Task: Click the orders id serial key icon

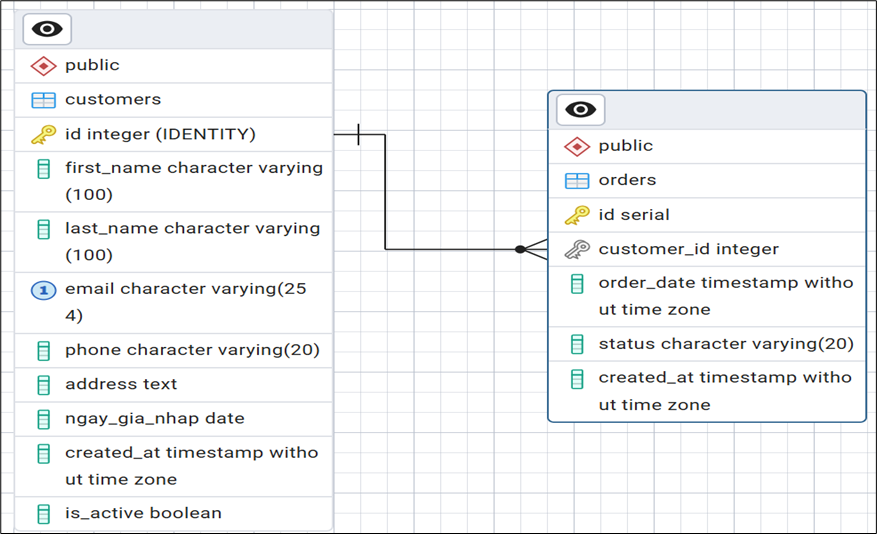Action: pos(577,215)
